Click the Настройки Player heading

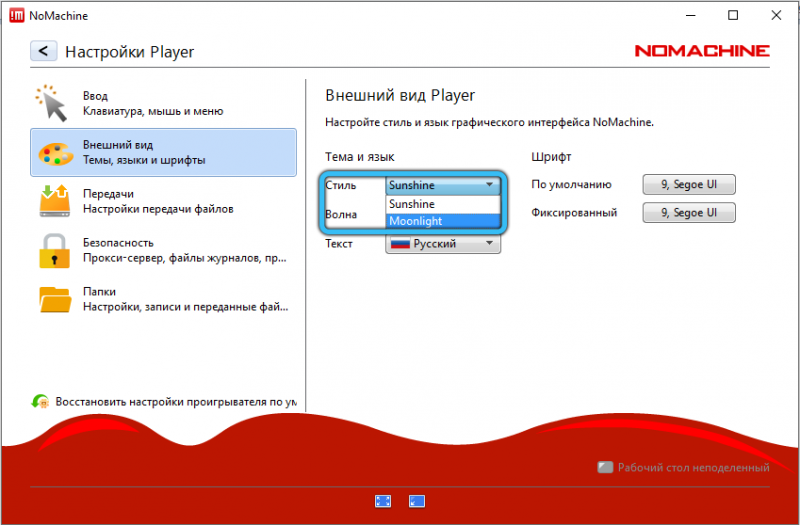click(x=130, y=52)
